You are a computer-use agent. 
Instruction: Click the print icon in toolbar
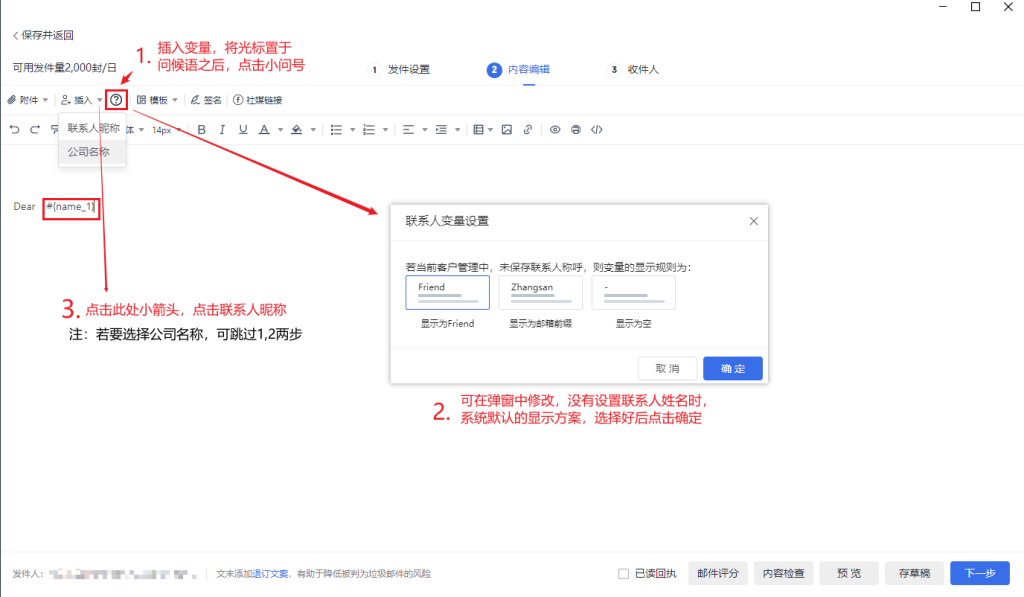tap(576, 130)
